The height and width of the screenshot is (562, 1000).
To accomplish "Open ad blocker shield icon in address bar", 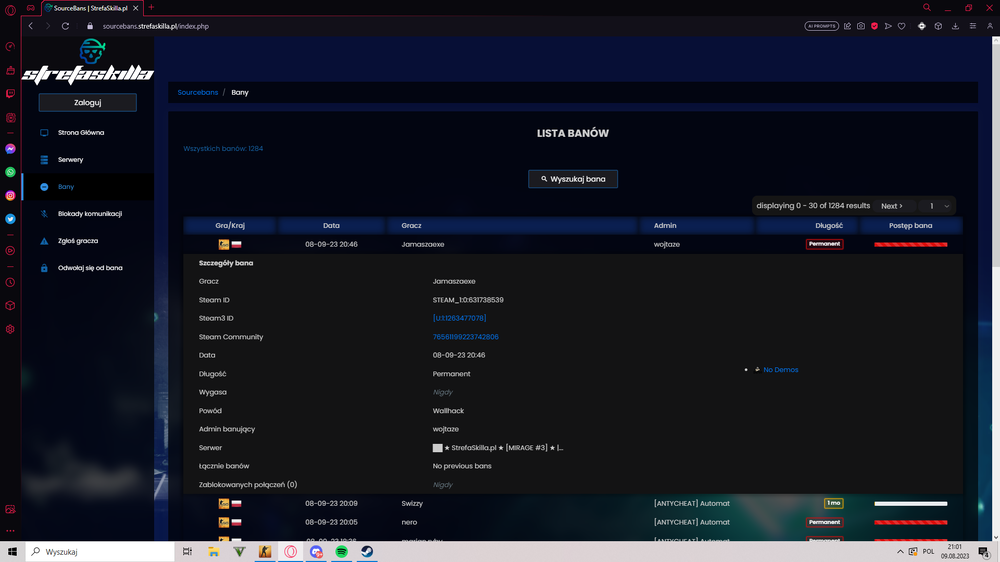I will (x=874, y=26).
